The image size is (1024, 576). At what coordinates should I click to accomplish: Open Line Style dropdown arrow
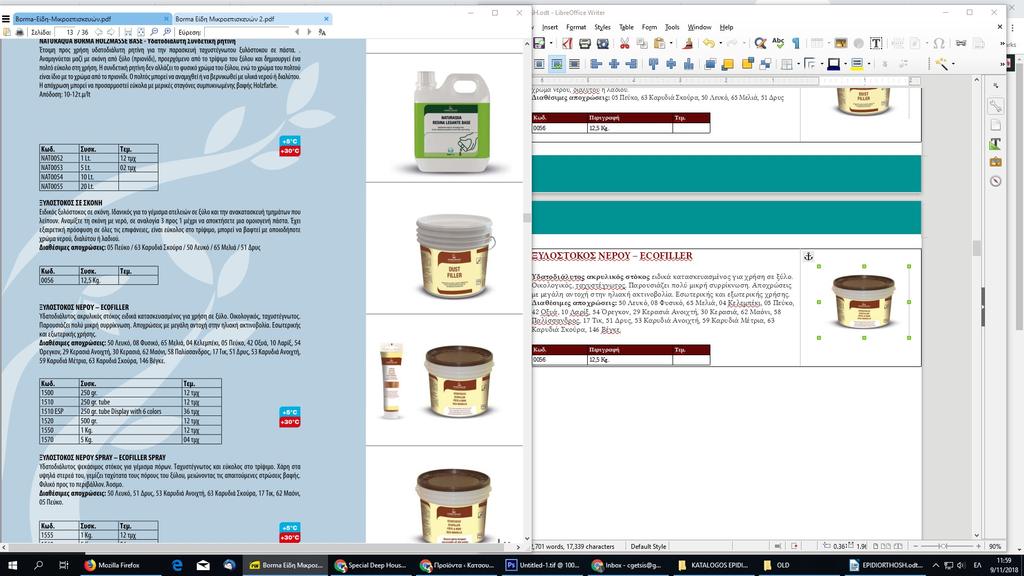coord(822,63)
